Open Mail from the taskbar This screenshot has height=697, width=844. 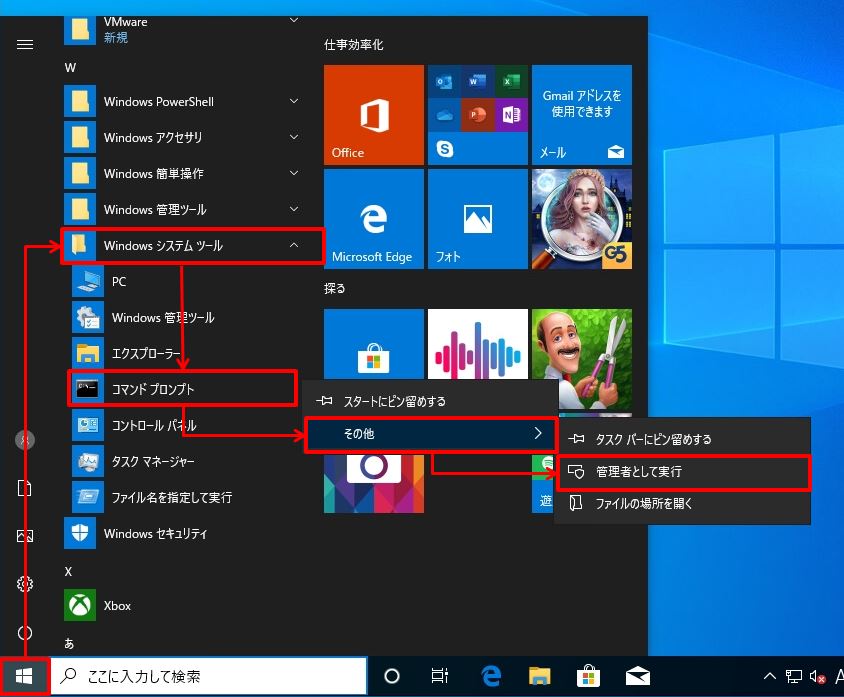coord(638,676)
